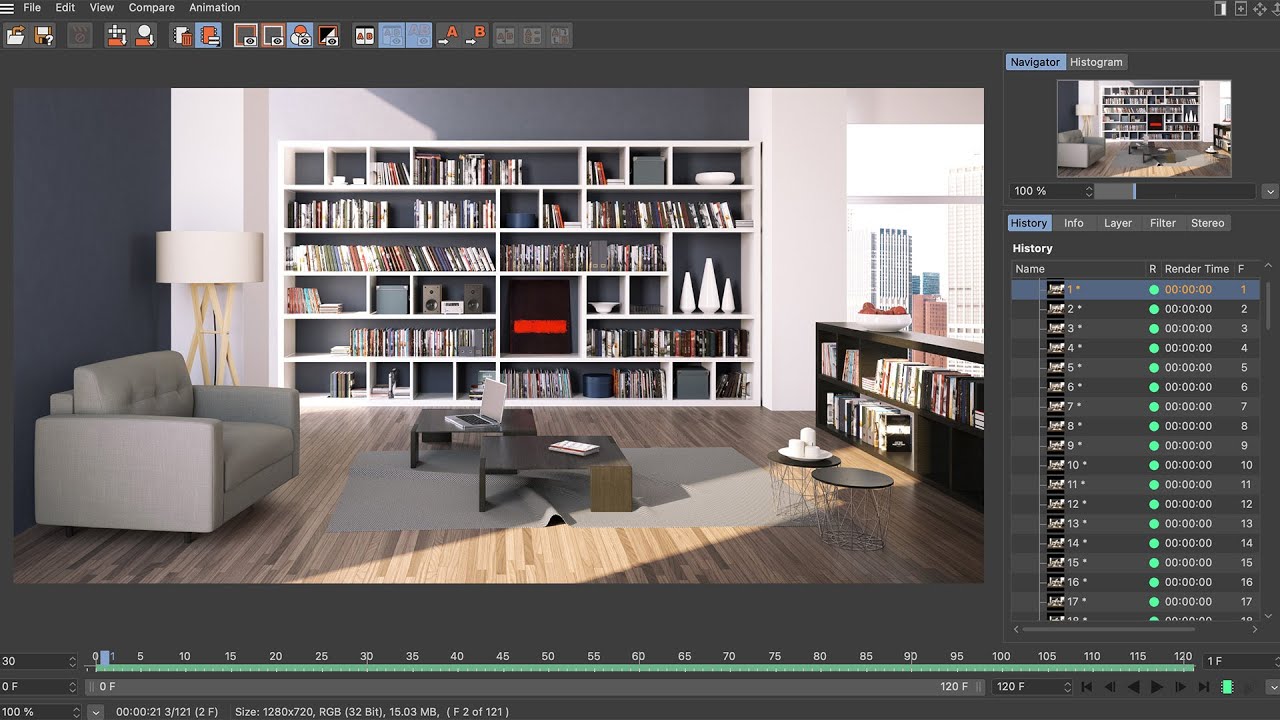Toggle the second highlighted AB view icon
This screenshot has width=1280, height=720.
click(419, 35)
